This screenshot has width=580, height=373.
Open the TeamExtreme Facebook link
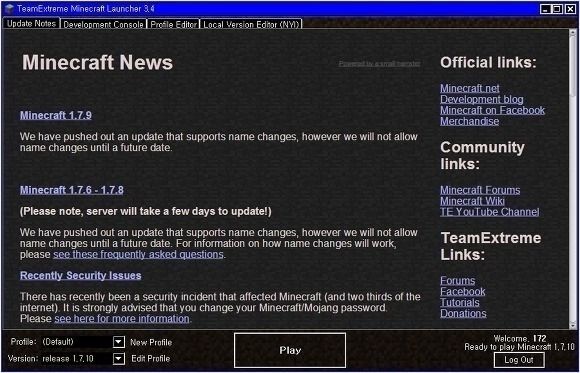(x=463, y=292)
